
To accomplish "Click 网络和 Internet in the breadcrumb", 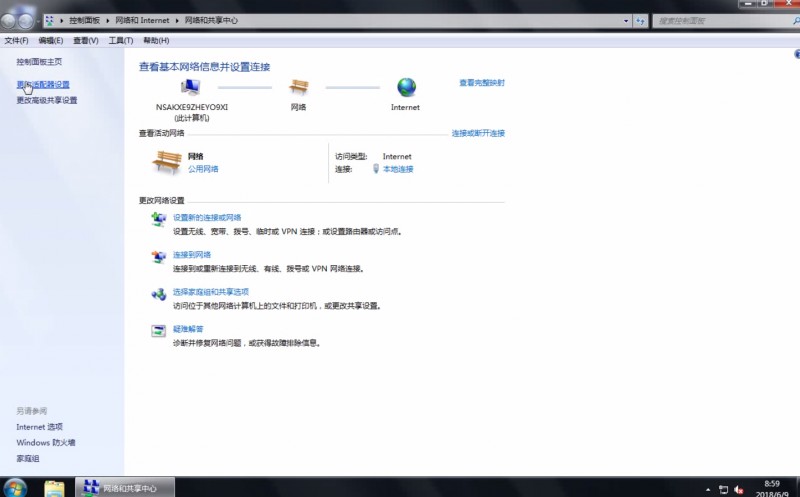I will [x=142, y=20].
